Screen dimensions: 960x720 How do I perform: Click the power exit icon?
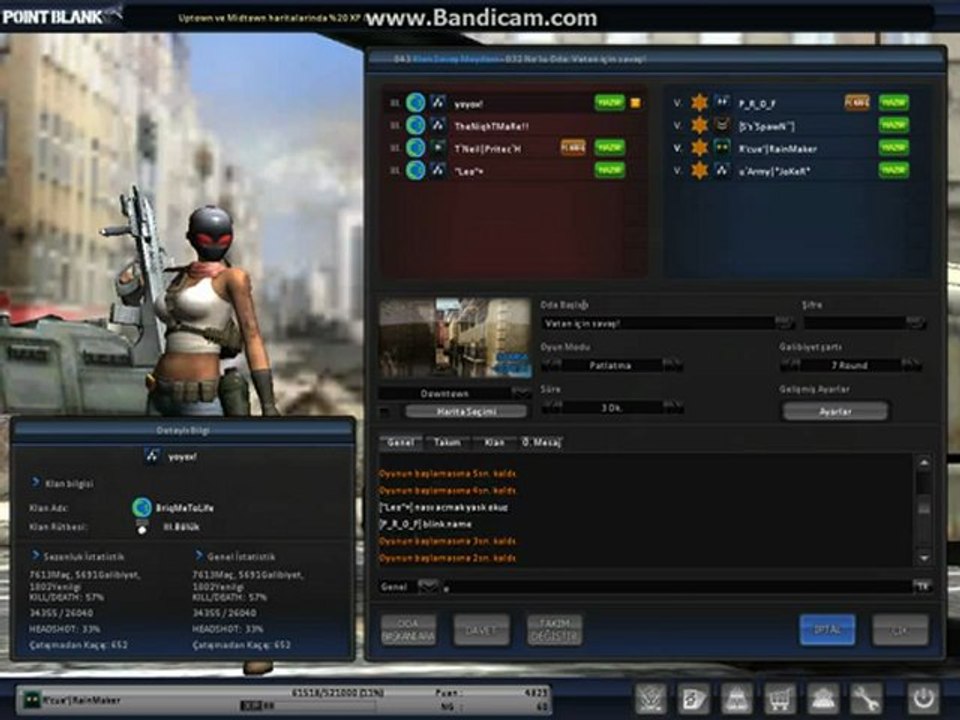pos(923,699)
